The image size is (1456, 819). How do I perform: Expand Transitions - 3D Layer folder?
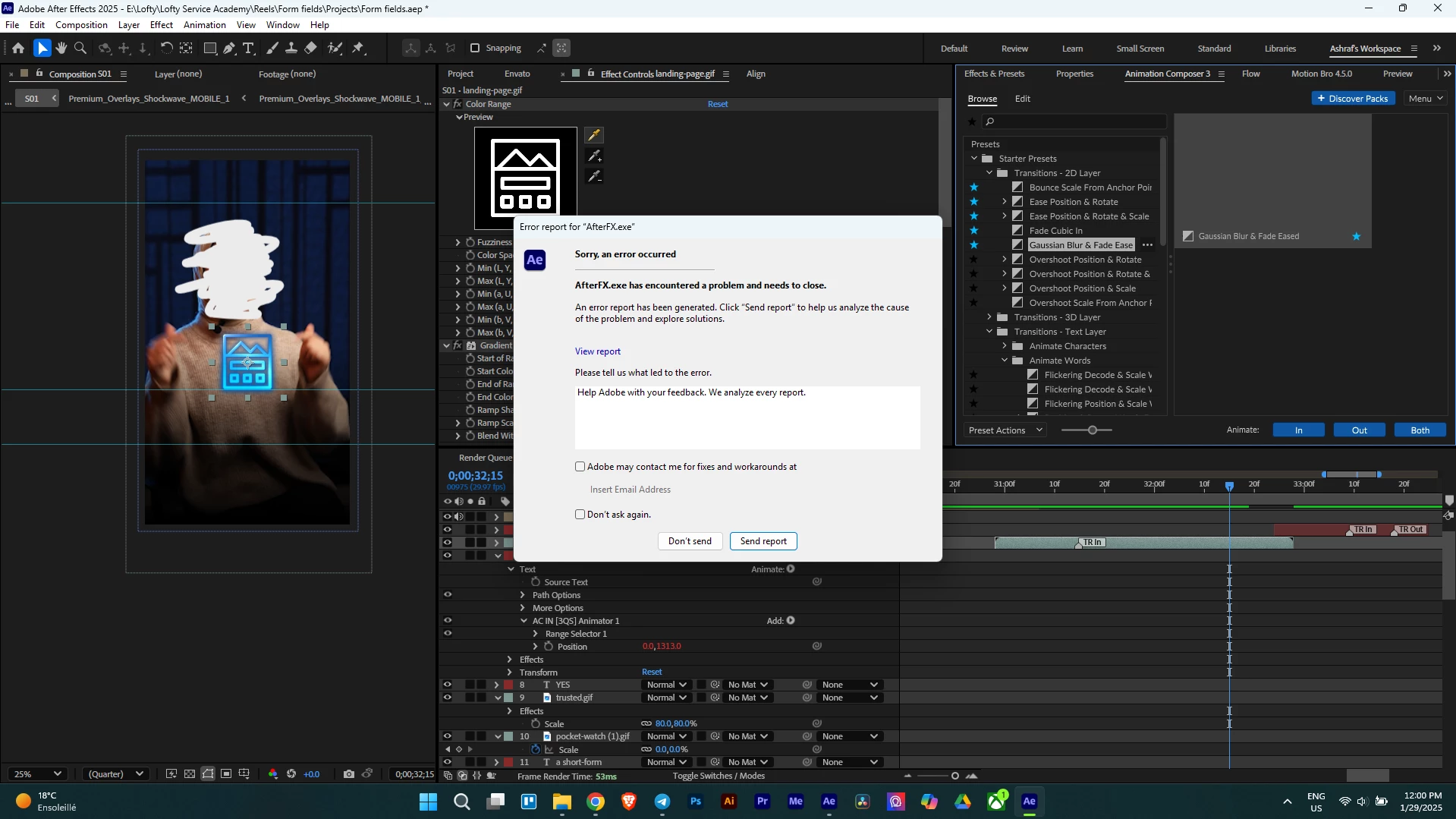click(989, 317)
